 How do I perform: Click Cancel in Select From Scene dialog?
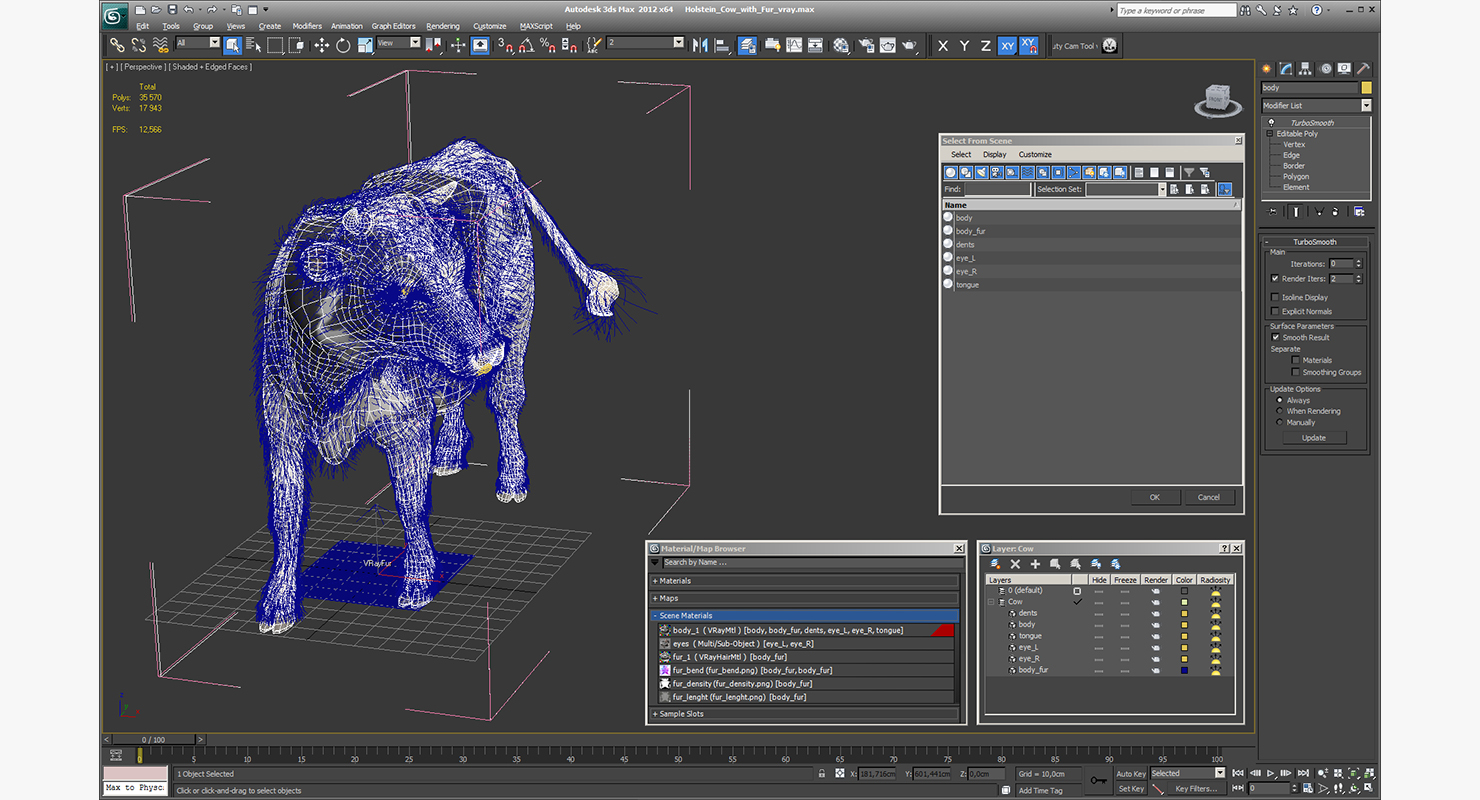pos(1209,497)
